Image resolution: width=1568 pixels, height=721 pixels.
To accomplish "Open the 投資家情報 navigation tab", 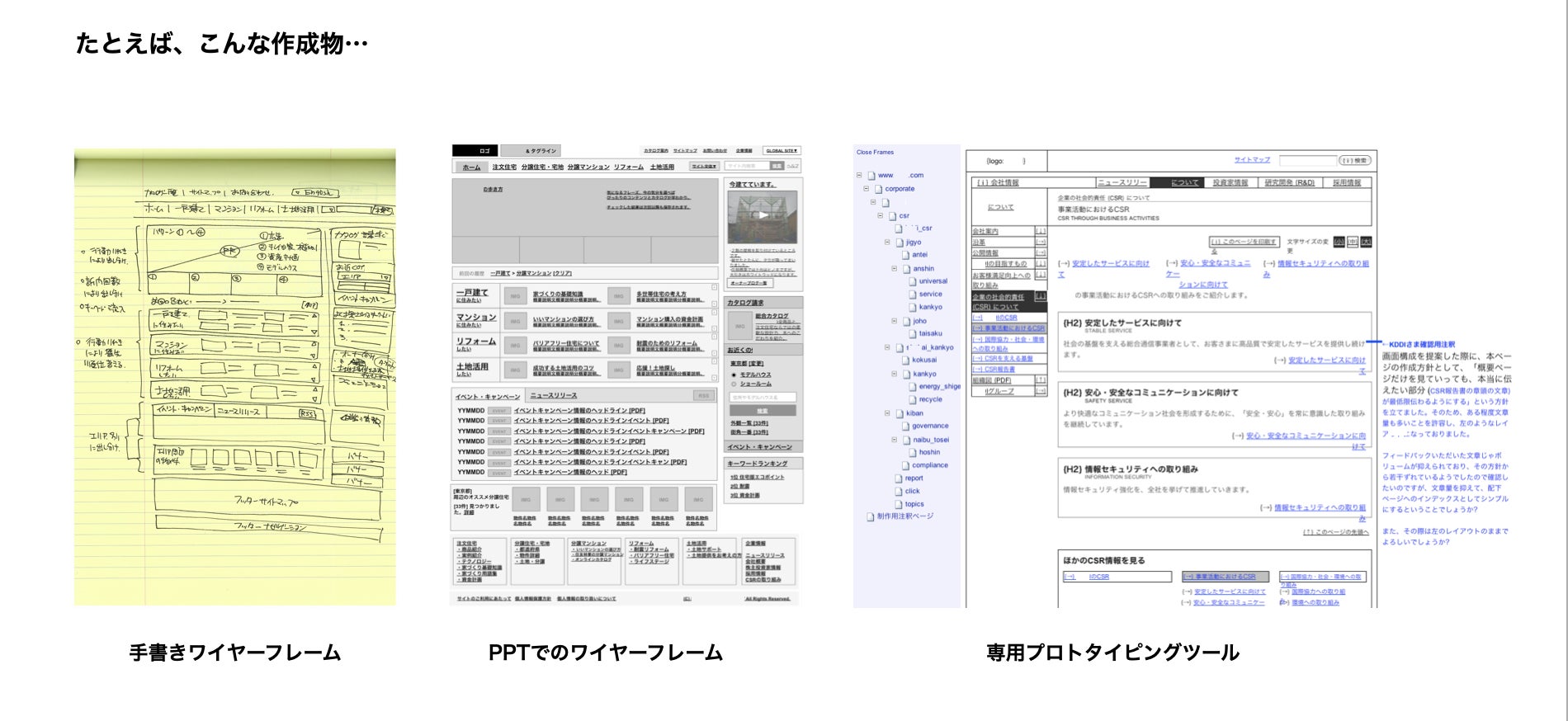I will 1230,182.
